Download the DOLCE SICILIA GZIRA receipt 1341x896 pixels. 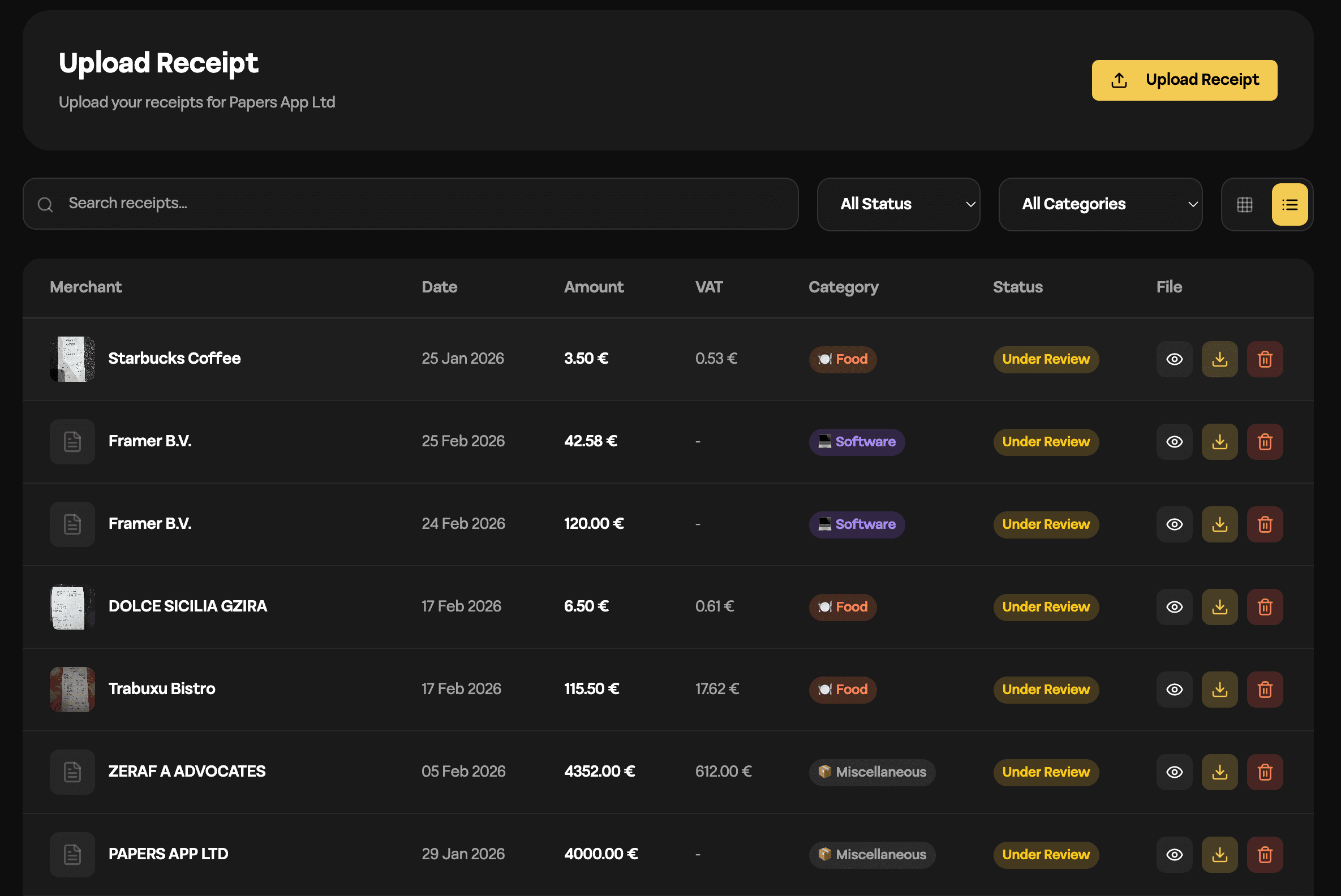coord(1219,607)
